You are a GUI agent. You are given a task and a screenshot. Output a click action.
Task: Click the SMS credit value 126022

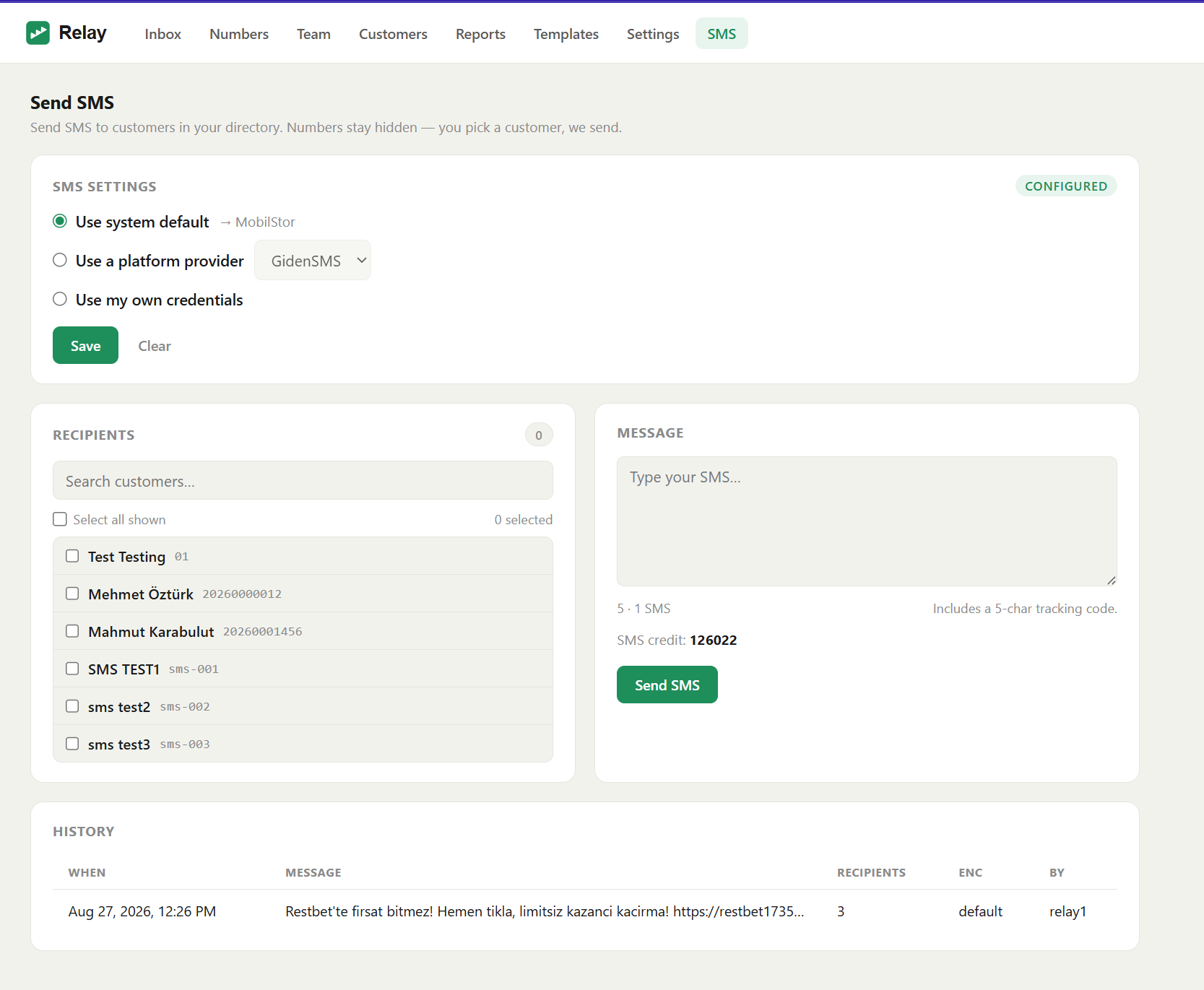[x=714, y=641]
